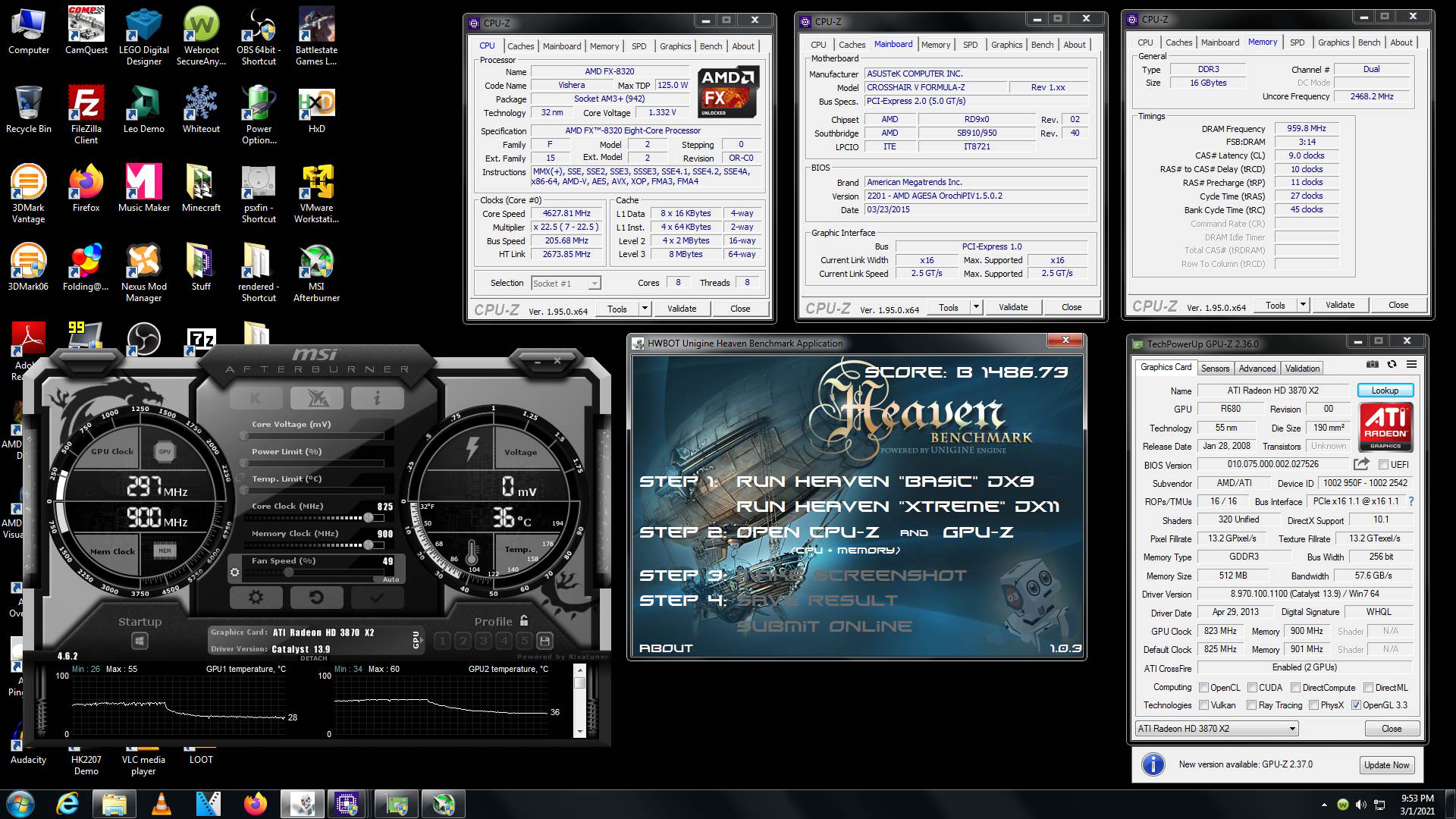Viewport: 1456px width, 819px height.
Task: Toggle the UEFI checkbox in GPU-Z
Action: 1383,465
